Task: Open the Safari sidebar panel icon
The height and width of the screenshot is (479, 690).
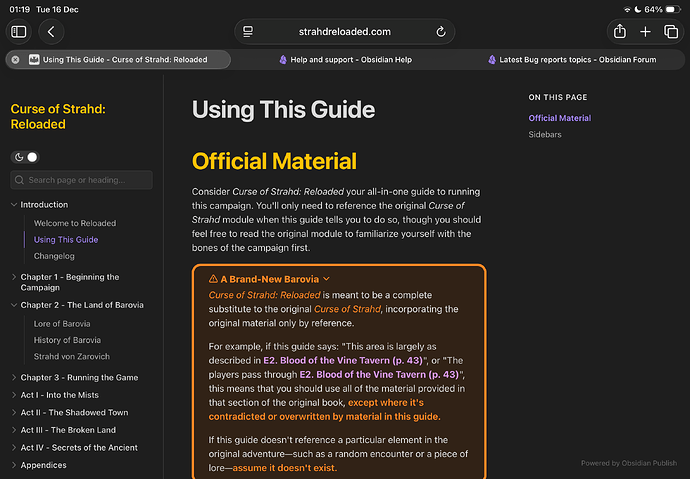Action: point(19,32)
